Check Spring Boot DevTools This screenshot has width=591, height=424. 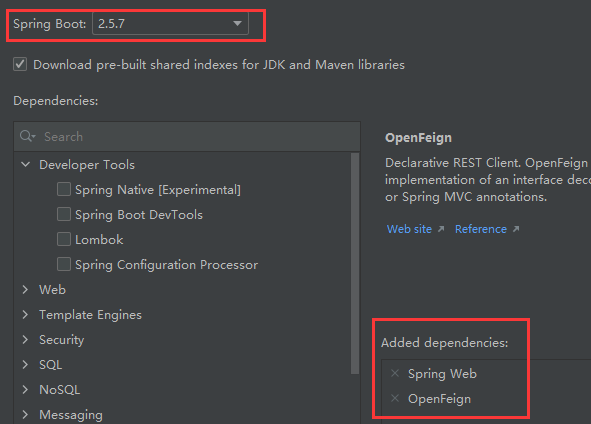click(64, 214)
